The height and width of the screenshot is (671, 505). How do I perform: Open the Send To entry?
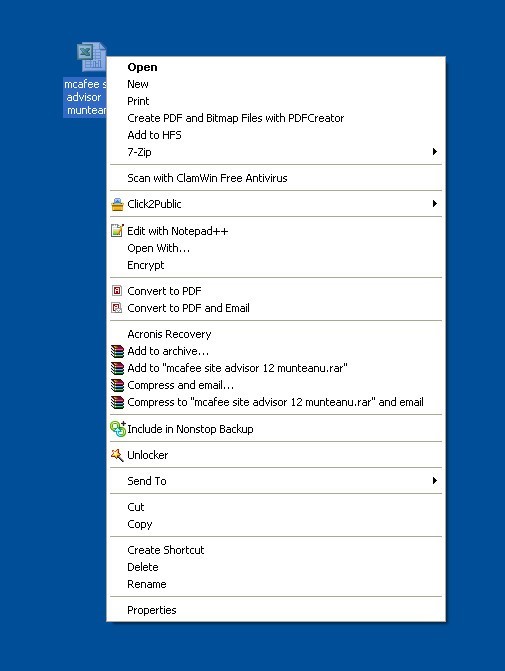coord(276,481)
